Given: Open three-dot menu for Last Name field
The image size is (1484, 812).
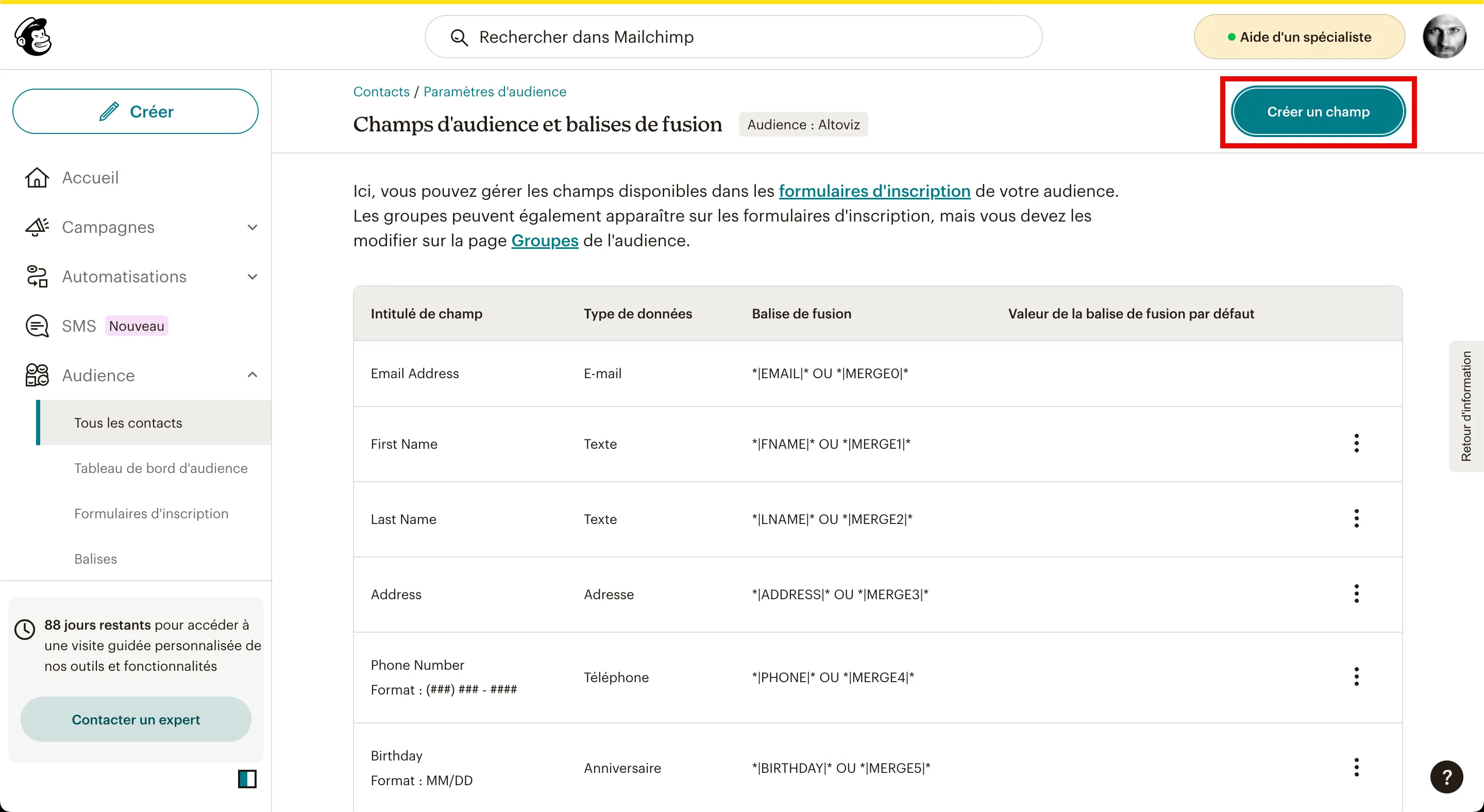Looking at the screenshot, I should tap(1357, 518).
